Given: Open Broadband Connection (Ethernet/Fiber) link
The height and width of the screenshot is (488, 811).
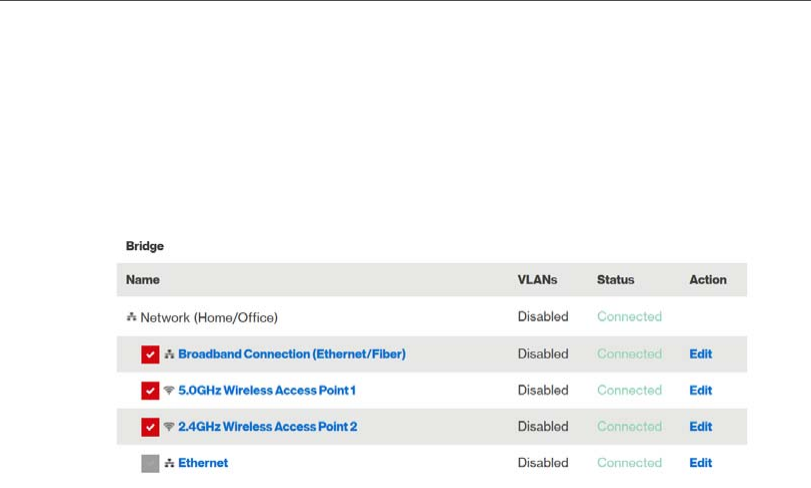Looking at the screenshot, I should pos(291,354).
